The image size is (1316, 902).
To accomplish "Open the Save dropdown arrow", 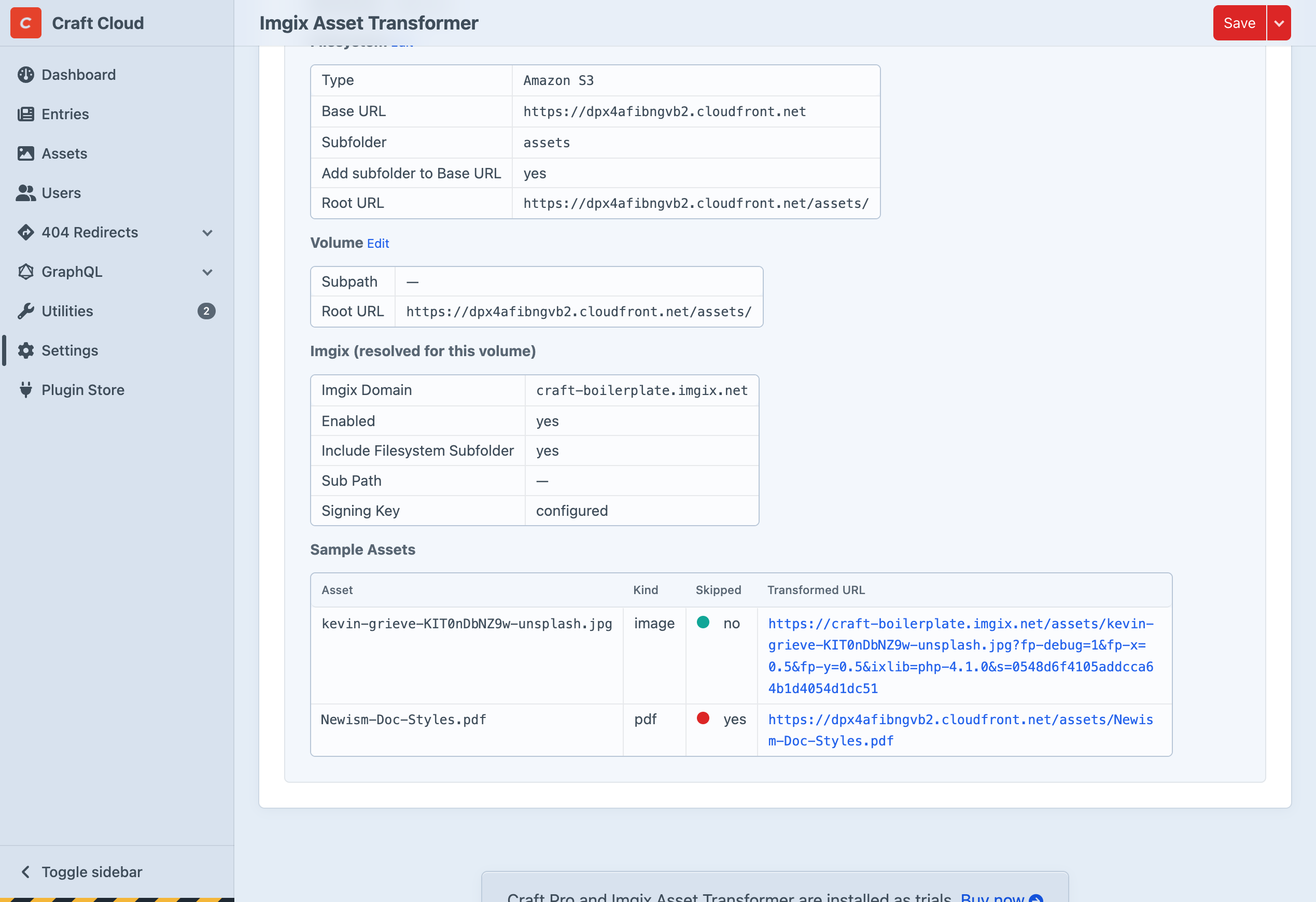I will 1279,23.
